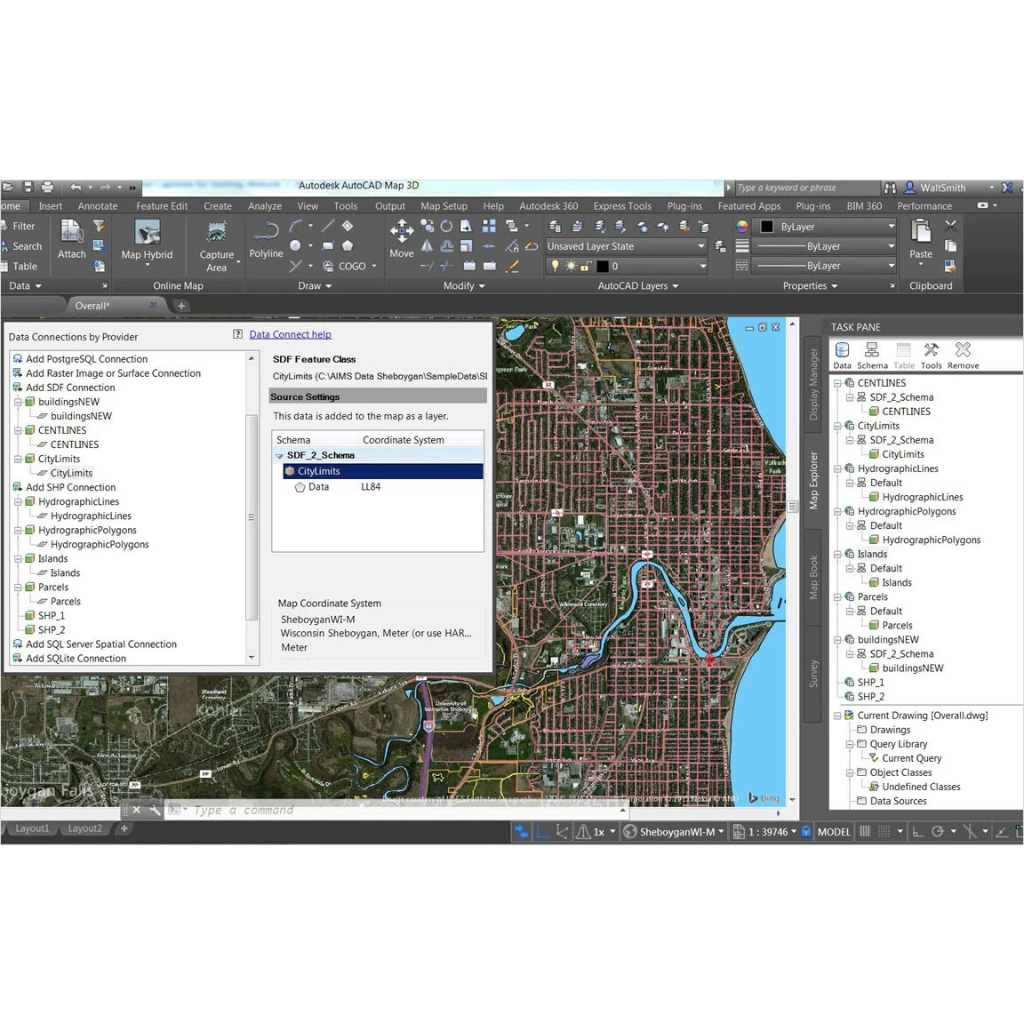The width and height of the screenshot is (1024, 1024).
Task: Open the ByLayer color swatch dropdown
Action: pyautogui.click(x=891, y=227)
